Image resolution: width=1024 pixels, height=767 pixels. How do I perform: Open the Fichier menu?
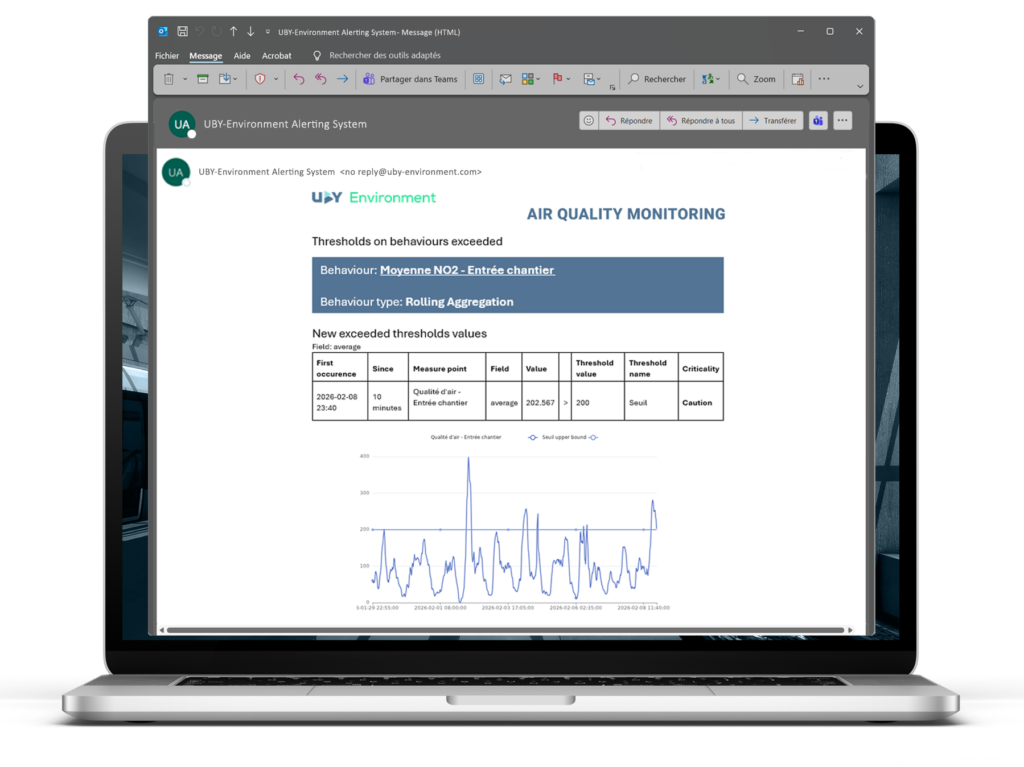coord(167,56)
